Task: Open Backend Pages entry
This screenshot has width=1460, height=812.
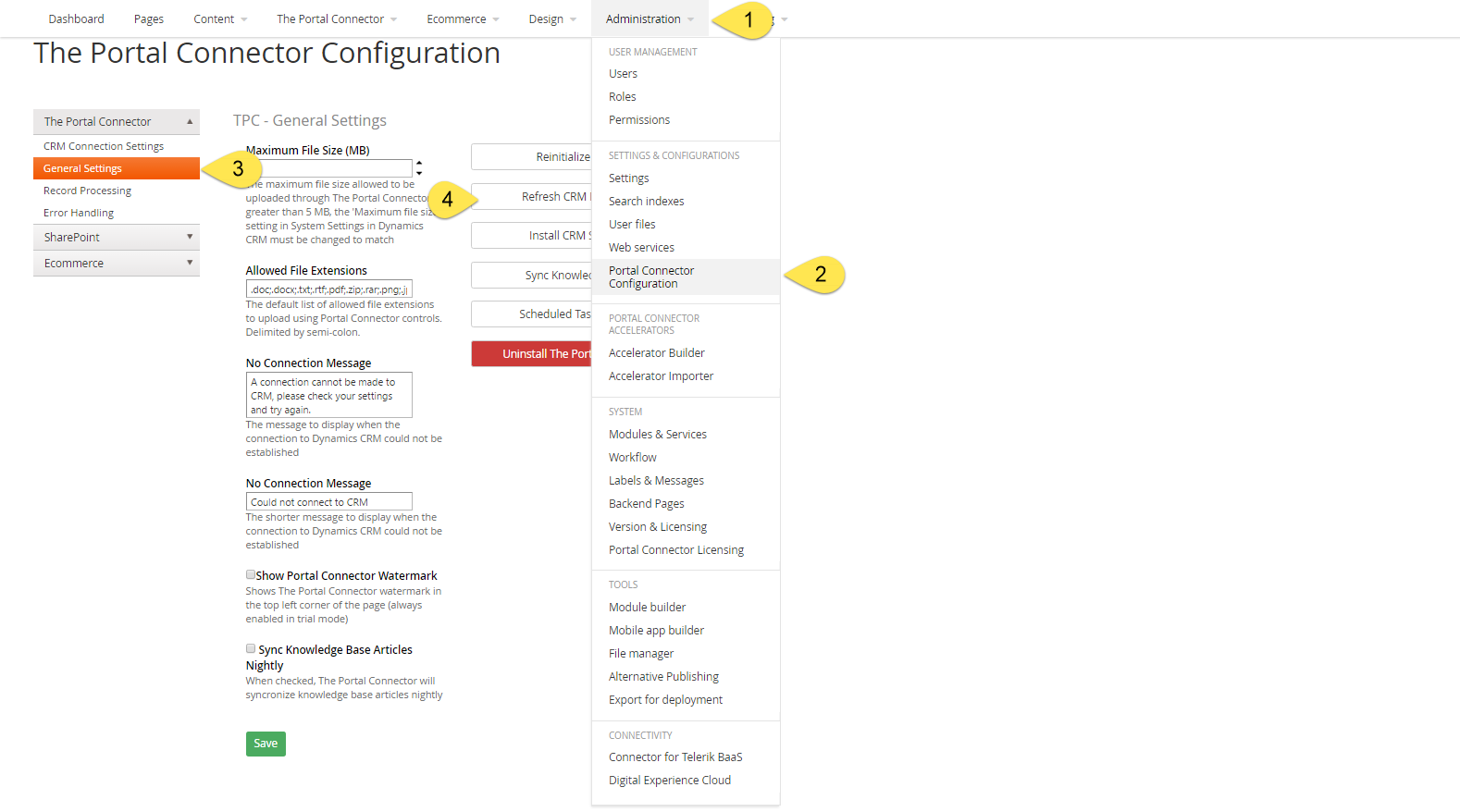Action: click(647, 504)
